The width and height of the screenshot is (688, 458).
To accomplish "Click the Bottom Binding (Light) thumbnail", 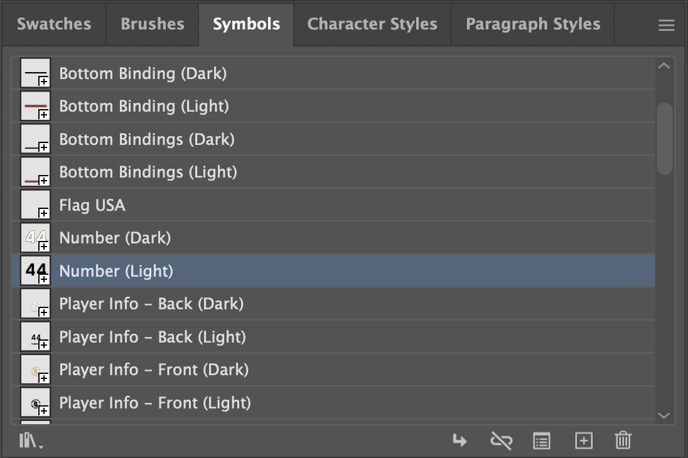I will point(36,106).
